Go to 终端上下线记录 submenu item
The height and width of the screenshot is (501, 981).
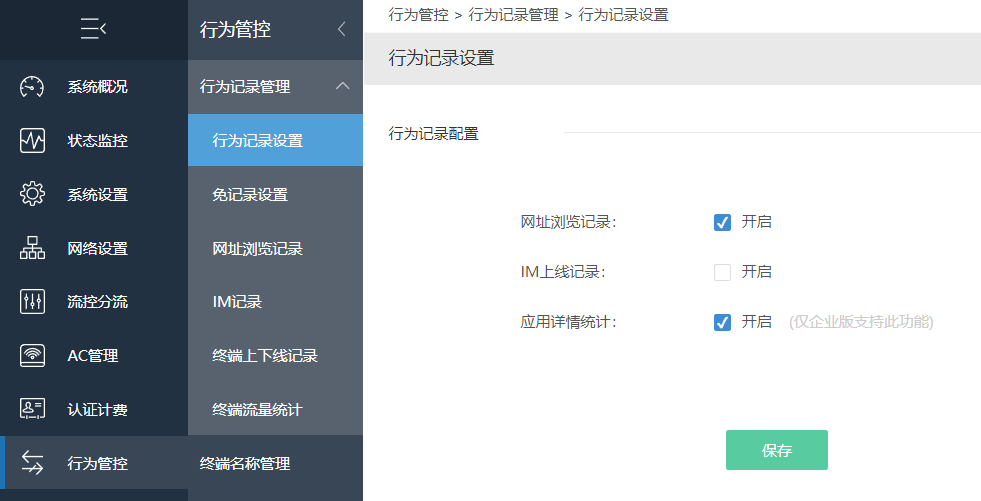point(275,356)
